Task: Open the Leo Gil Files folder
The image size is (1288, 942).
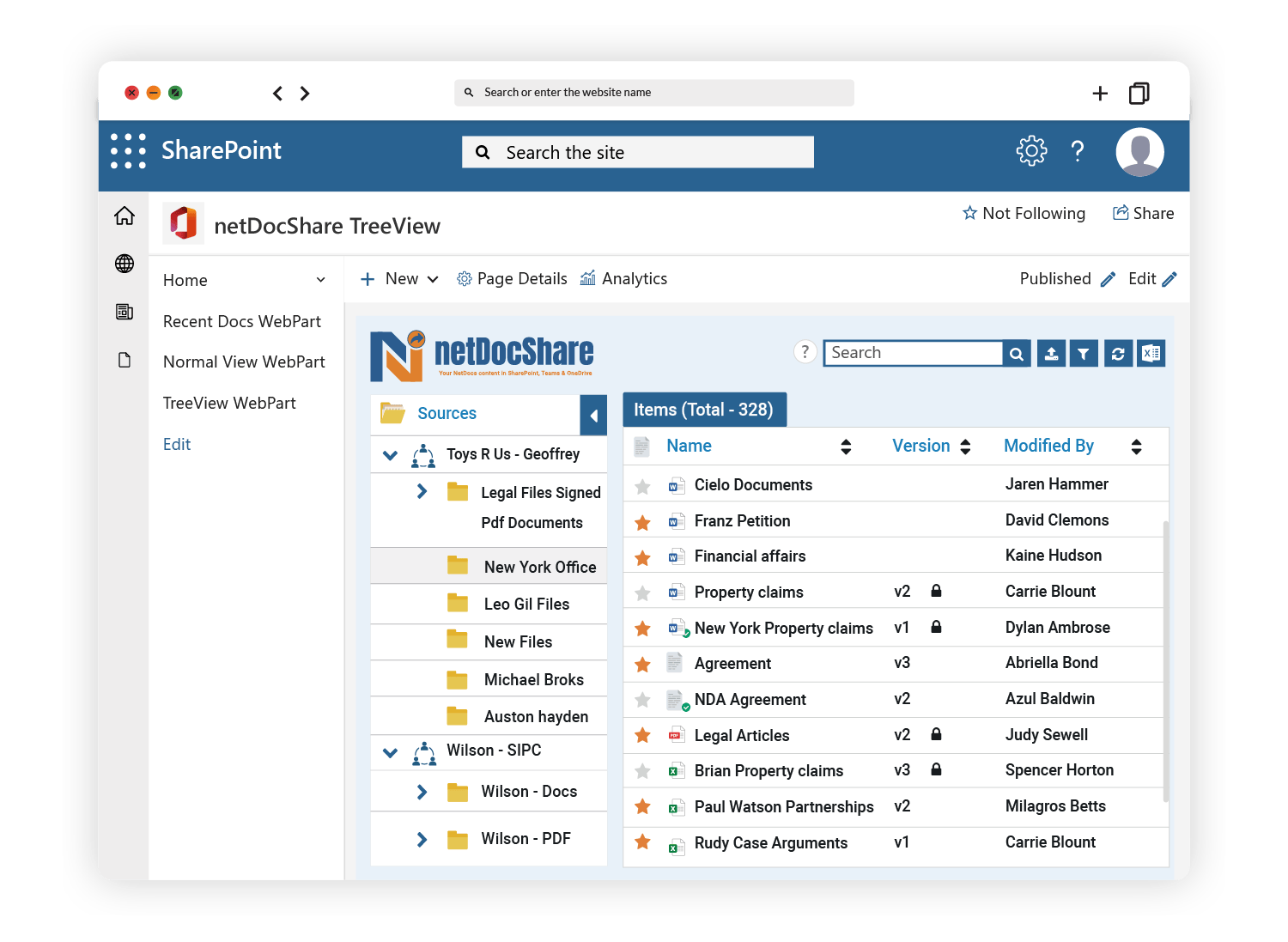Action: pyautogui.click(x=489, y=604)
